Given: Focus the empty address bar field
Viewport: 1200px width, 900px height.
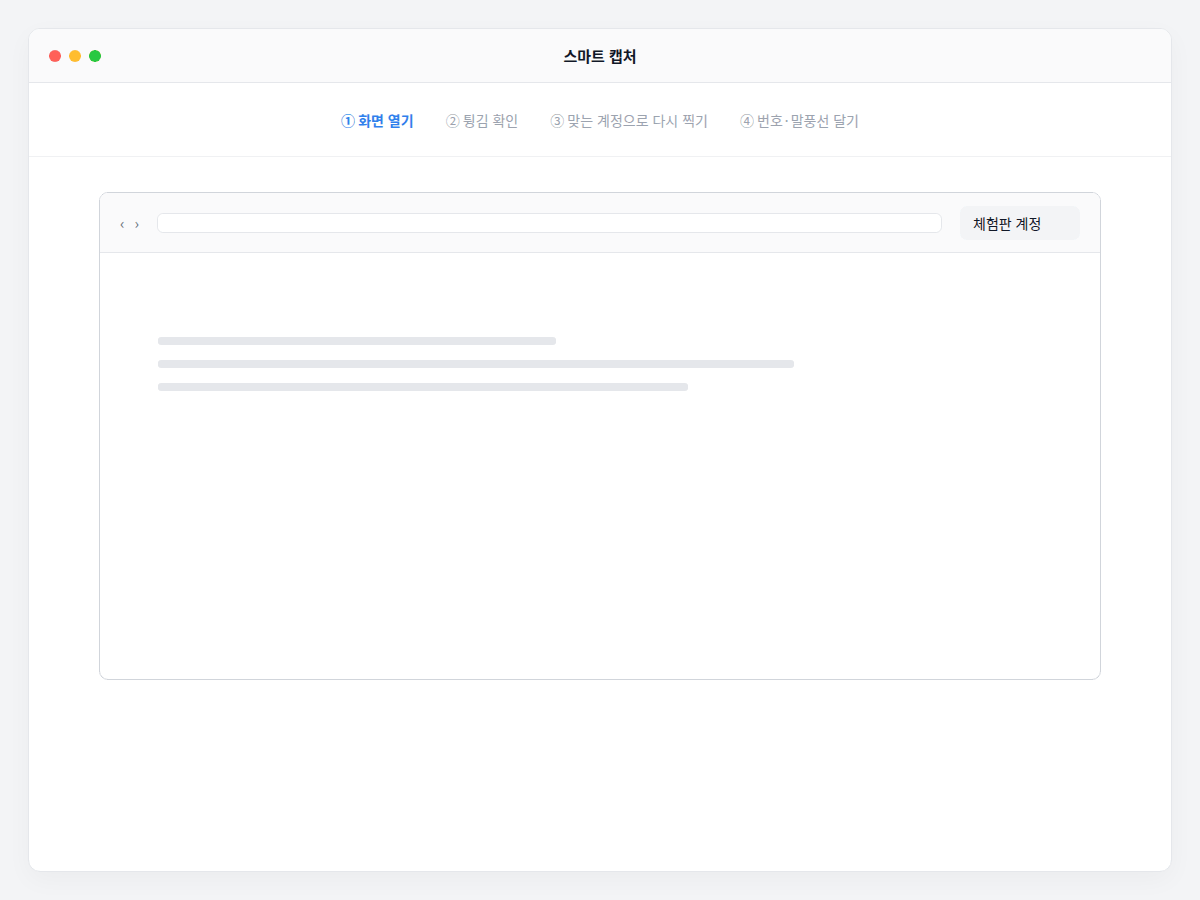Looking at the screenshot, I should click(x=549, y=223).
